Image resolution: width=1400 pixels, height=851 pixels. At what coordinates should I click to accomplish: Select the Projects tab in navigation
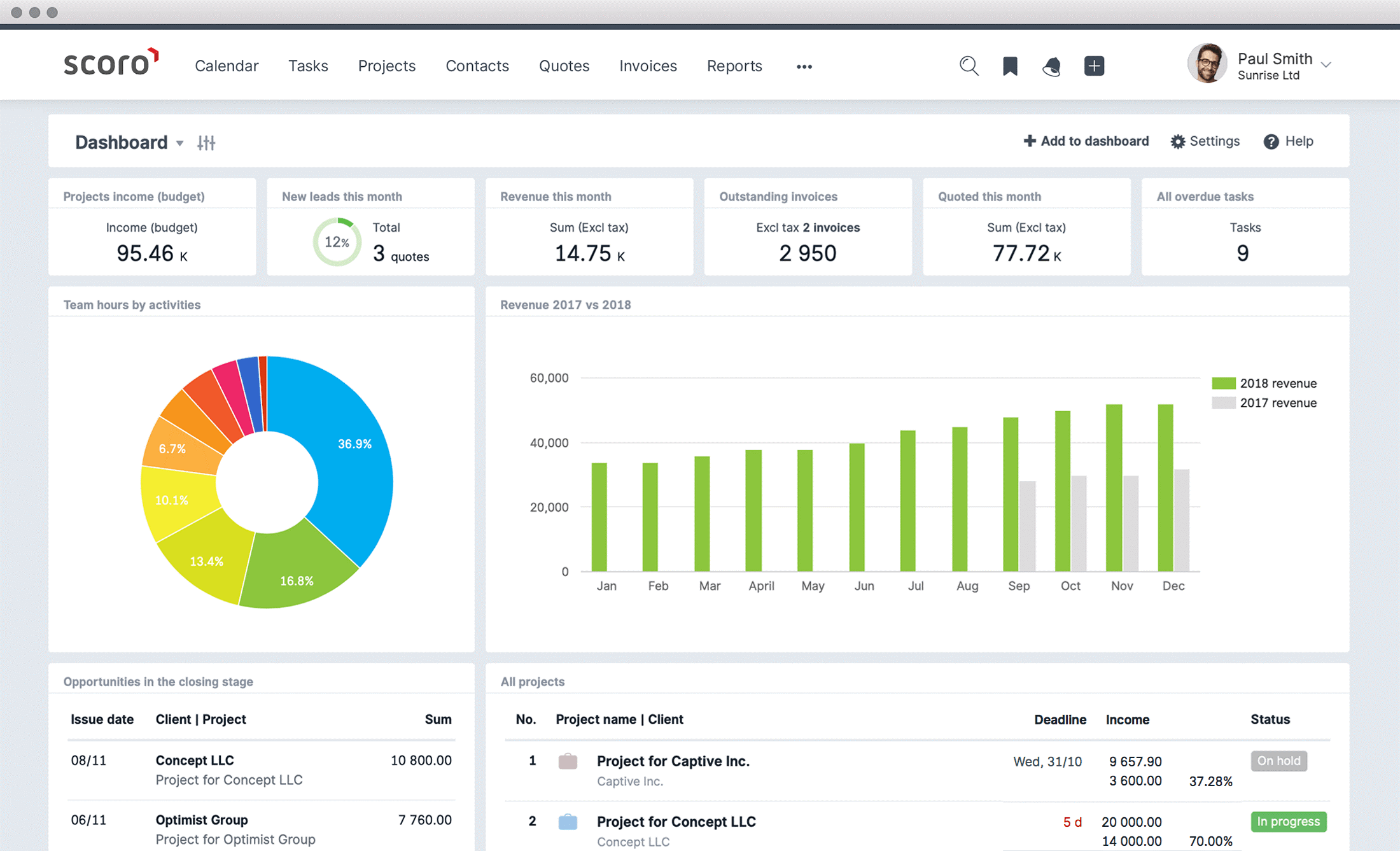click(385, 65)
